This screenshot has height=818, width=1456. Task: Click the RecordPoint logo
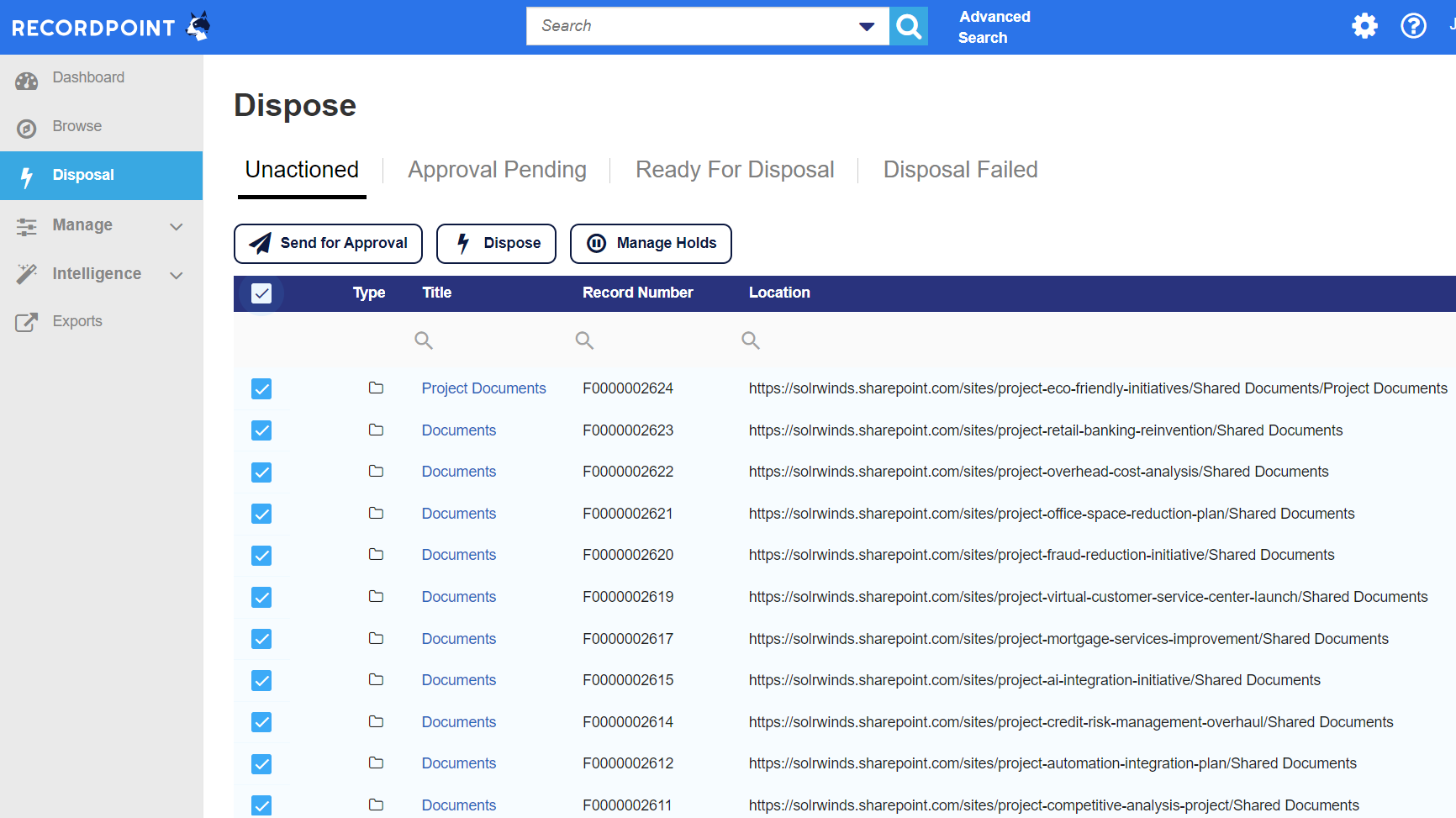(x=111, y=27)
